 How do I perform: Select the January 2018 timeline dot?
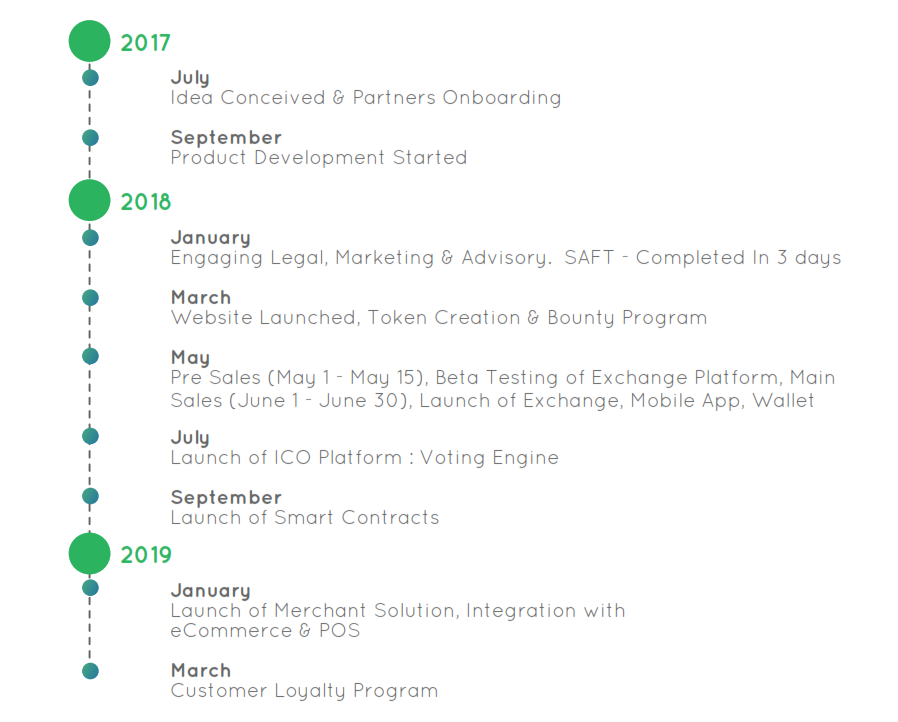(90, 237)
